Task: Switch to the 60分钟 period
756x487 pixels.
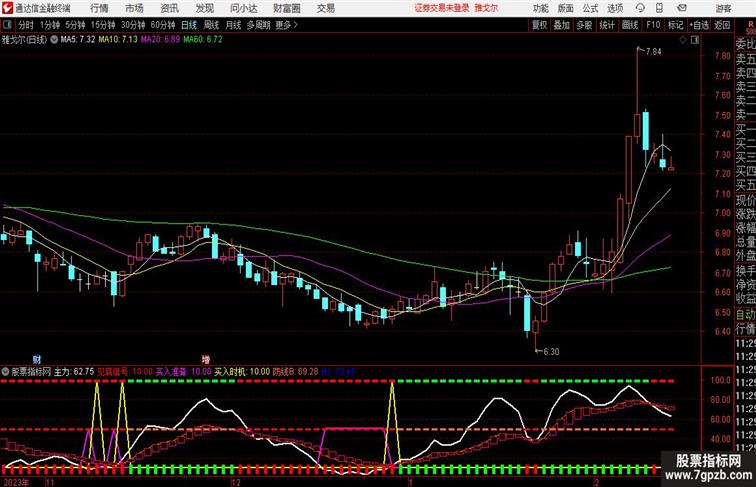Action: tap(163, 25)
